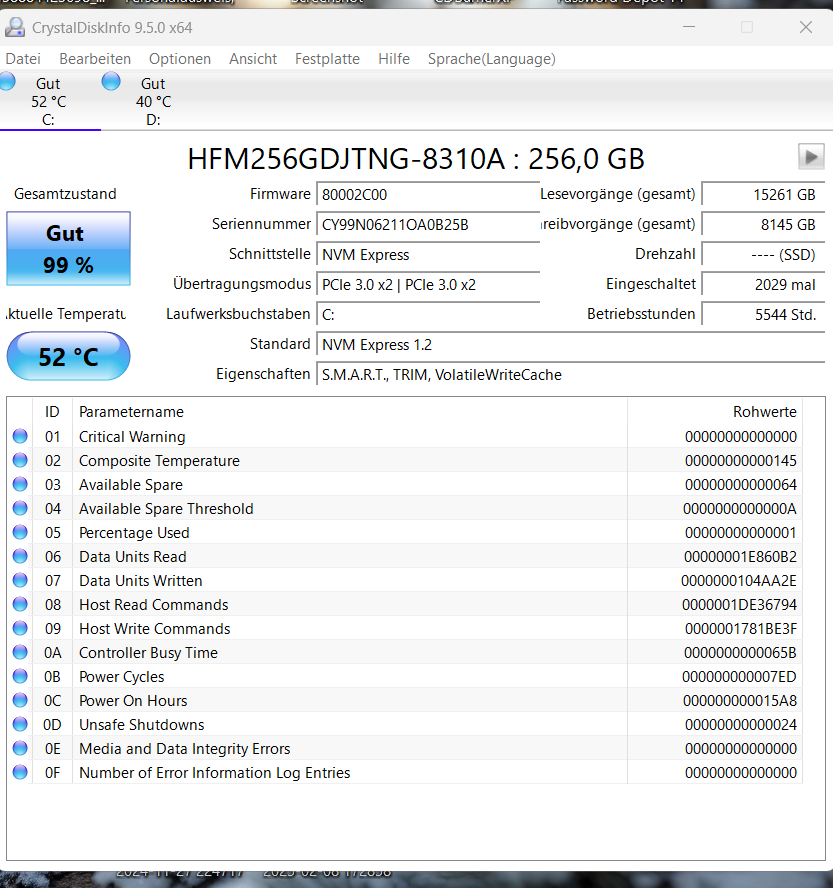
Task: Click status orb for Available Spare row
Action: click(20, 484)
